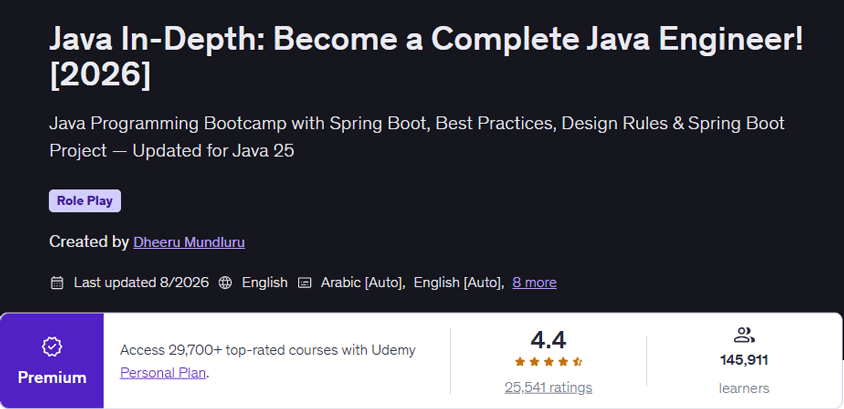Click the 'Last updated 8/2026' text

pos(142,282)
